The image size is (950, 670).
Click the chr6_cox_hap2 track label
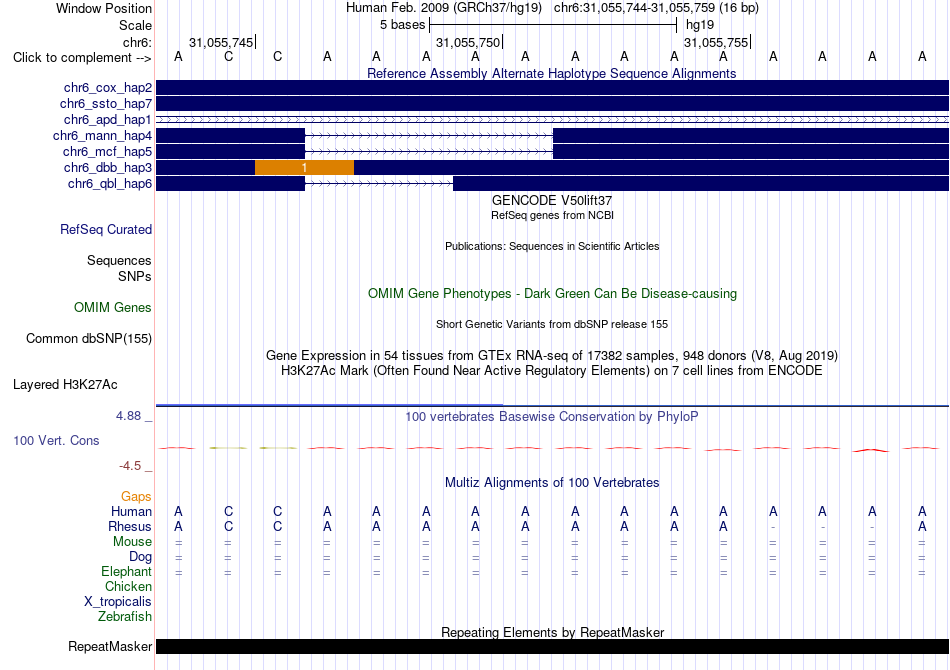[x=108, y=88]
